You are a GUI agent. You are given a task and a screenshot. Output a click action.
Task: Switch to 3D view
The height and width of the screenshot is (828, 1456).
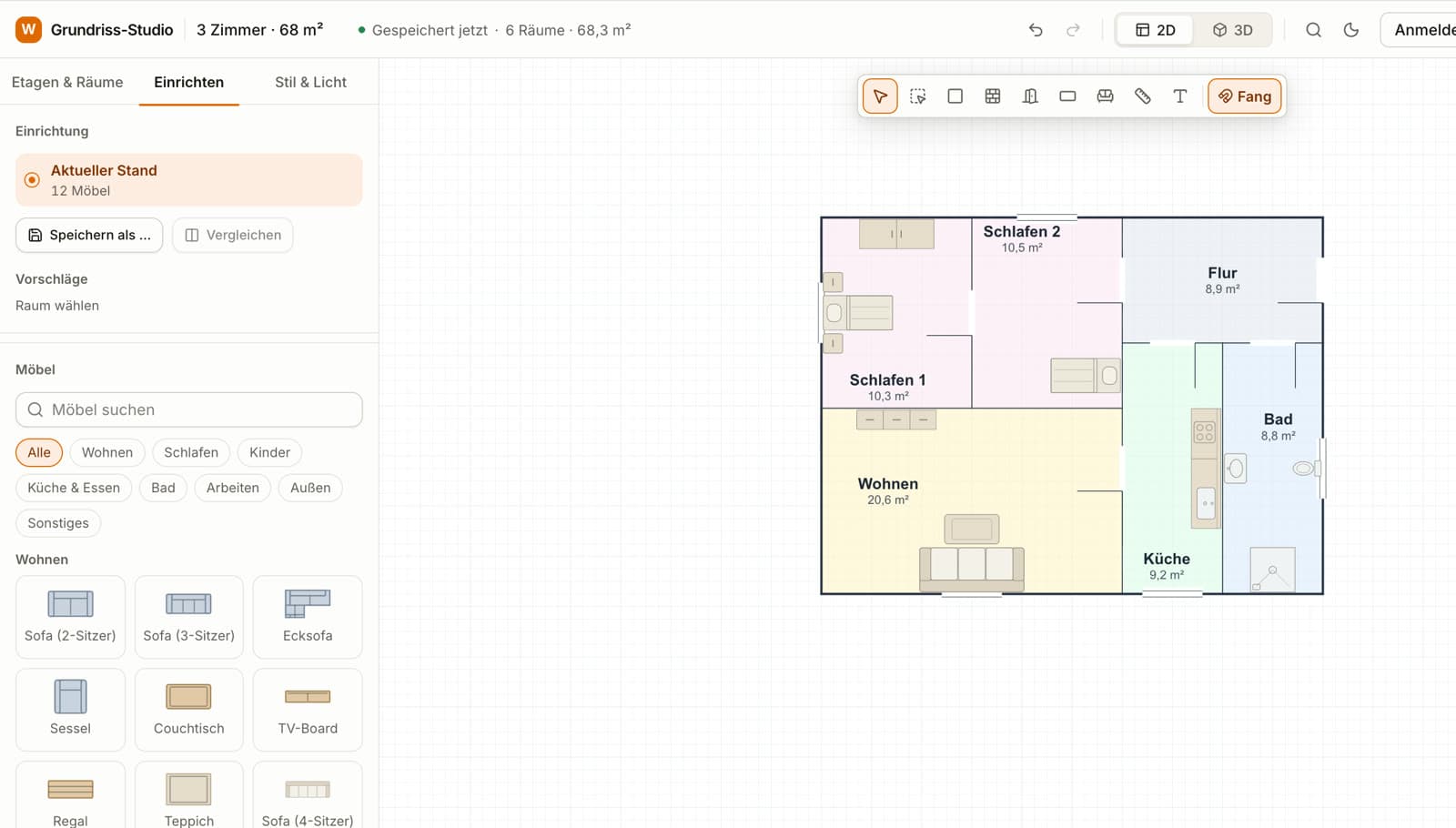(x=1233, y=30)
